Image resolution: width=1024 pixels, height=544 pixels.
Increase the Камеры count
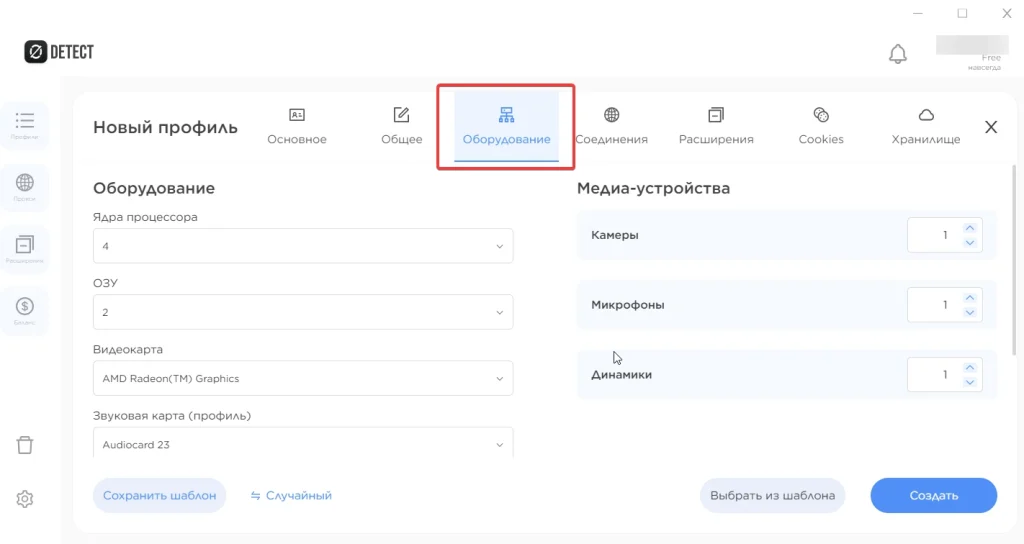970,228
